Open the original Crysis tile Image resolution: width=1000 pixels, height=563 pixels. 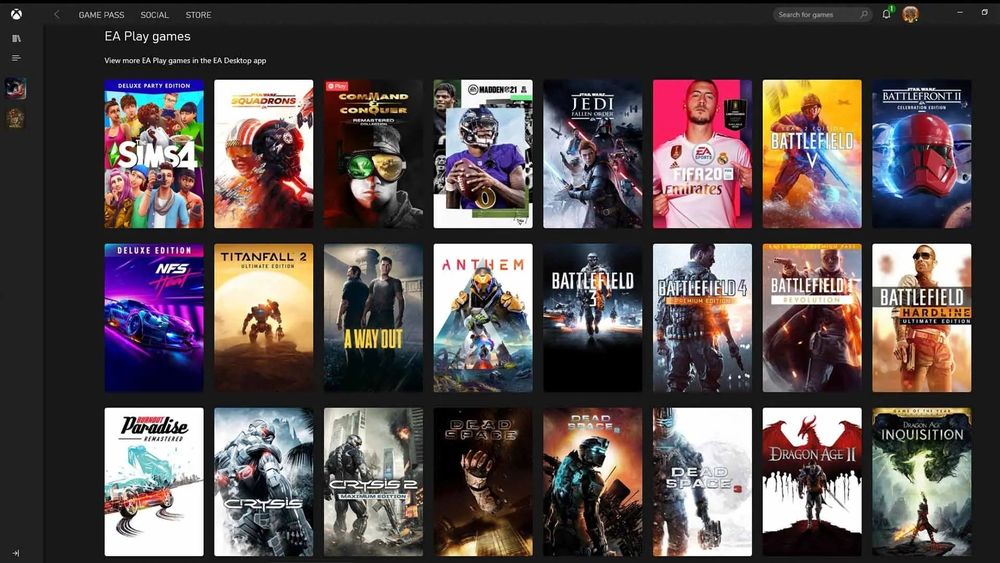[x=264, y=482]
